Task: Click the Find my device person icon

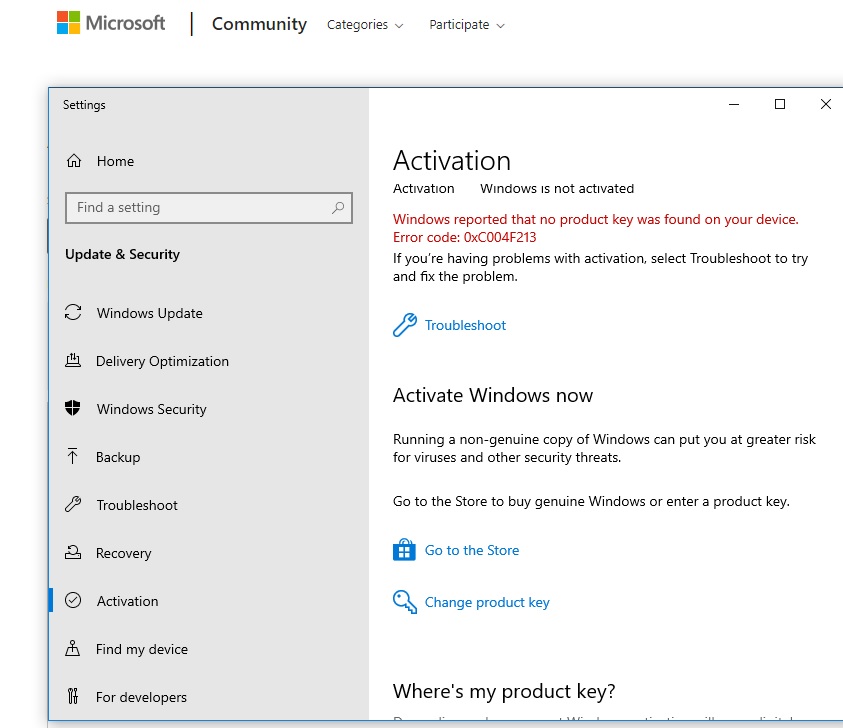Action: tap(73, 648)
